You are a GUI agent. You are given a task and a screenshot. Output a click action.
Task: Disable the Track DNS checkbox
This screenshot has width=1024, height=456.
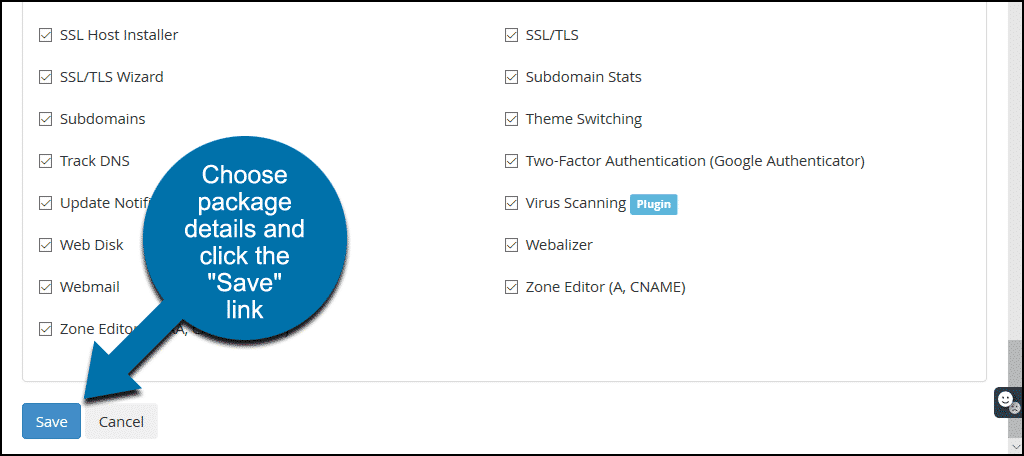[45, 161]
